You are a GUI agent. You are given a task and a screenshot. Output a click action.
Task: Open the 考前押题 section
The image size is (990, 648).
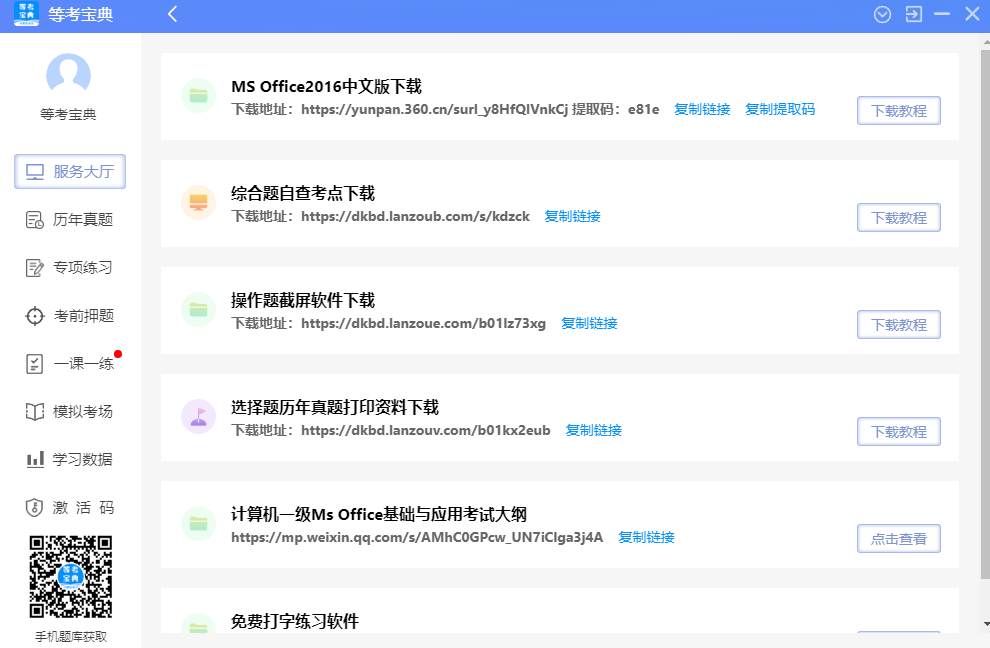tap(70, 315)
